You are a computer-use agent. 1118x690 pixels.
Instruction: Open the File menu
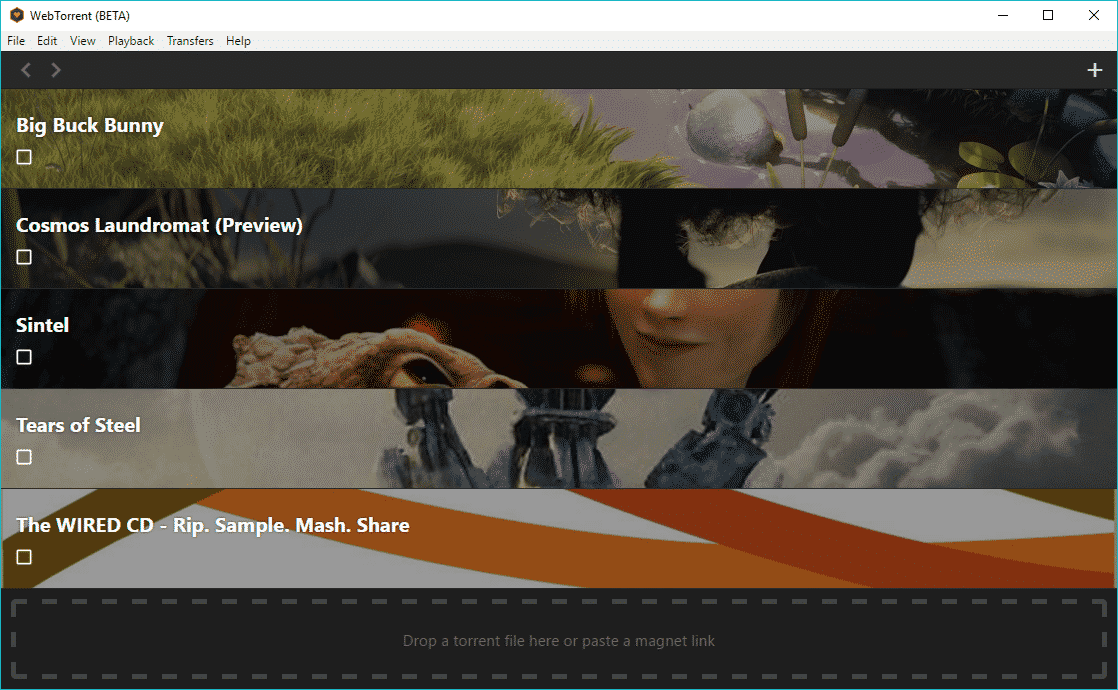[x=15, y=41]
